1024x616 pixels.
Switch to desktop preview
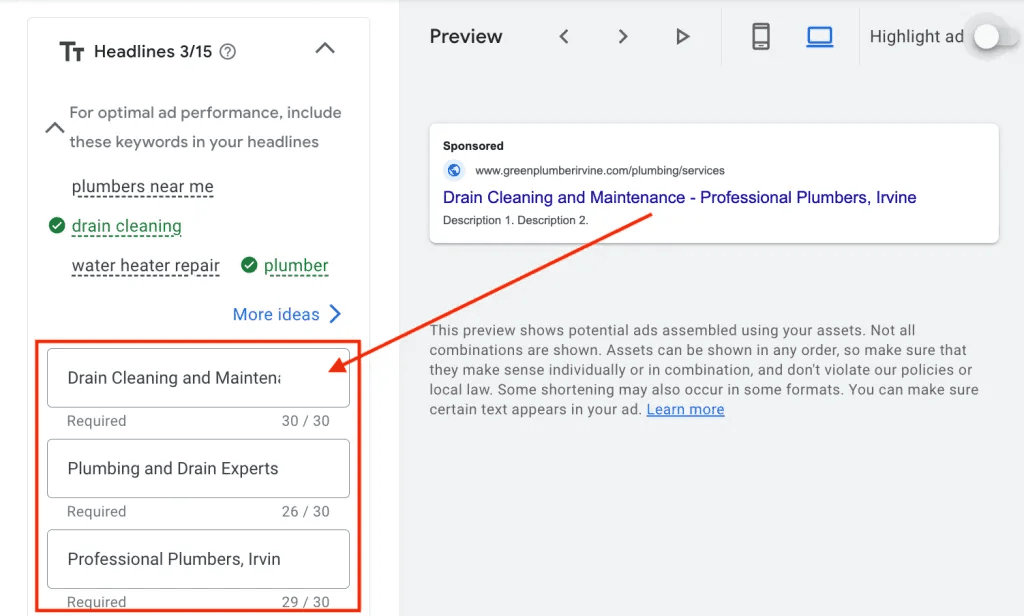[x=819, y=37]
